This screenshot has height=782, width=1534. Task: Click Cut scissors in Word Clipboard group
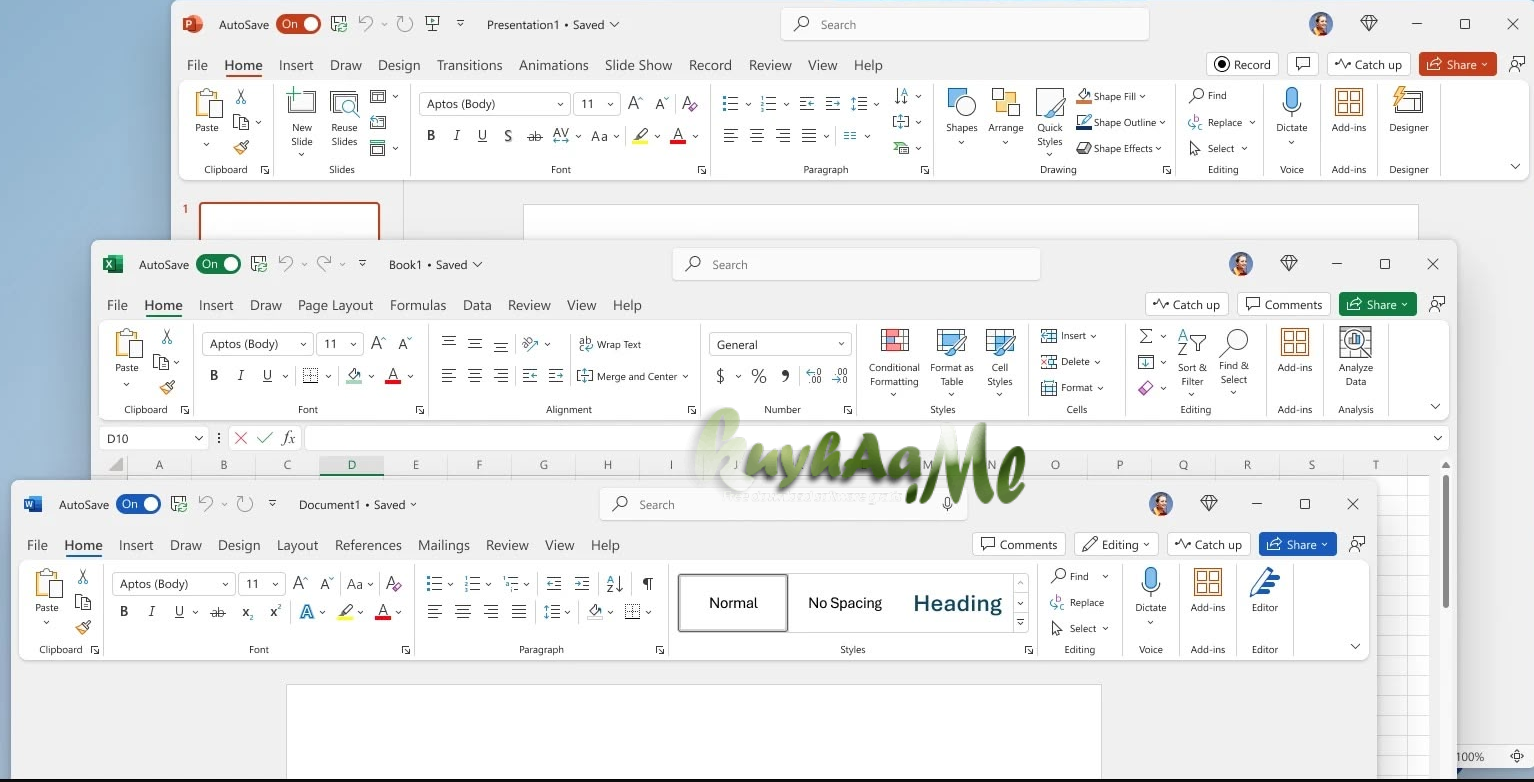click(83, 577)
